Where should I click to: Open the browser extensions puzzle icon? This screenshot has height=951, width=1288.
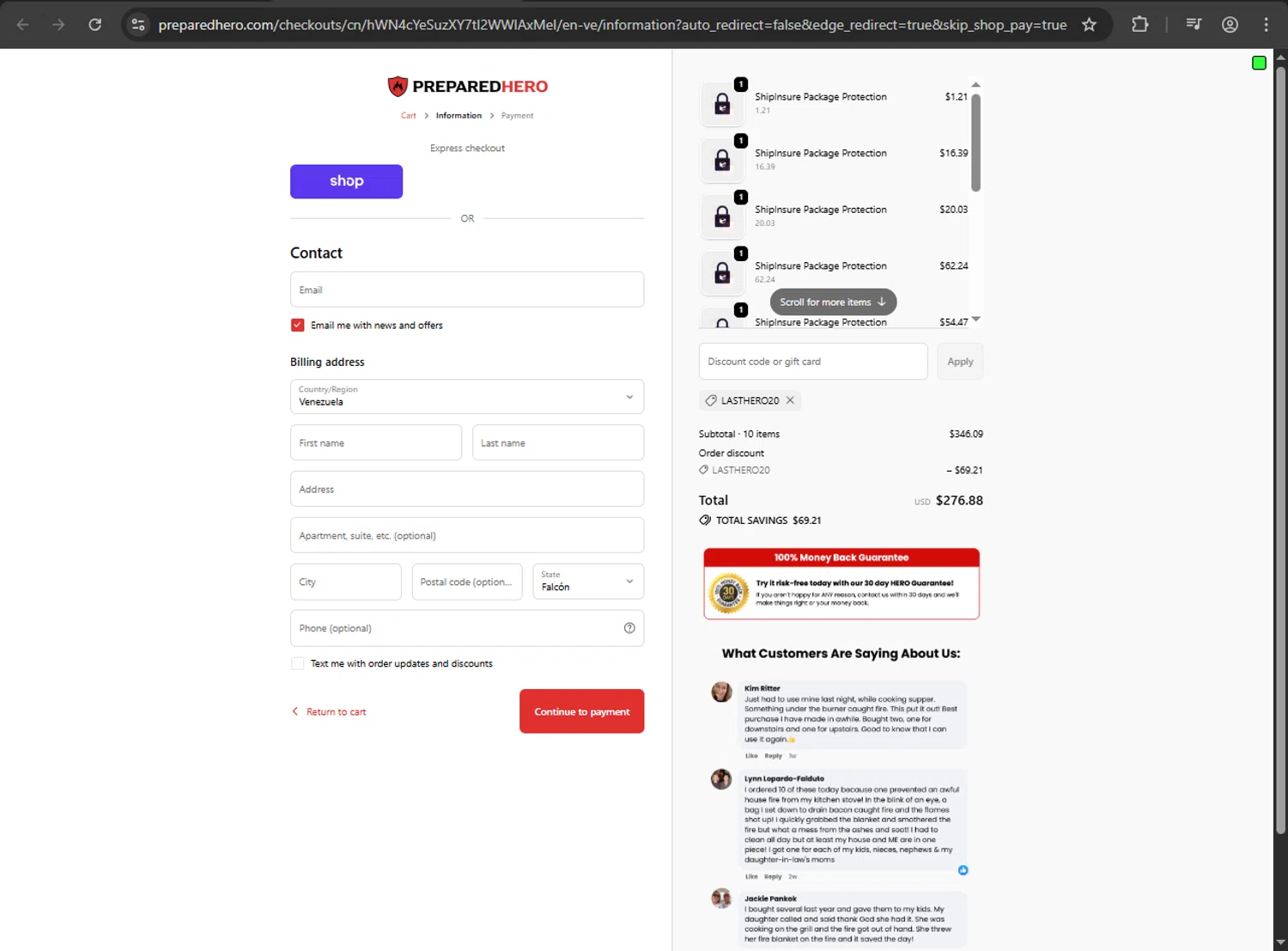pyautogui.click(x=1139, y=24)
